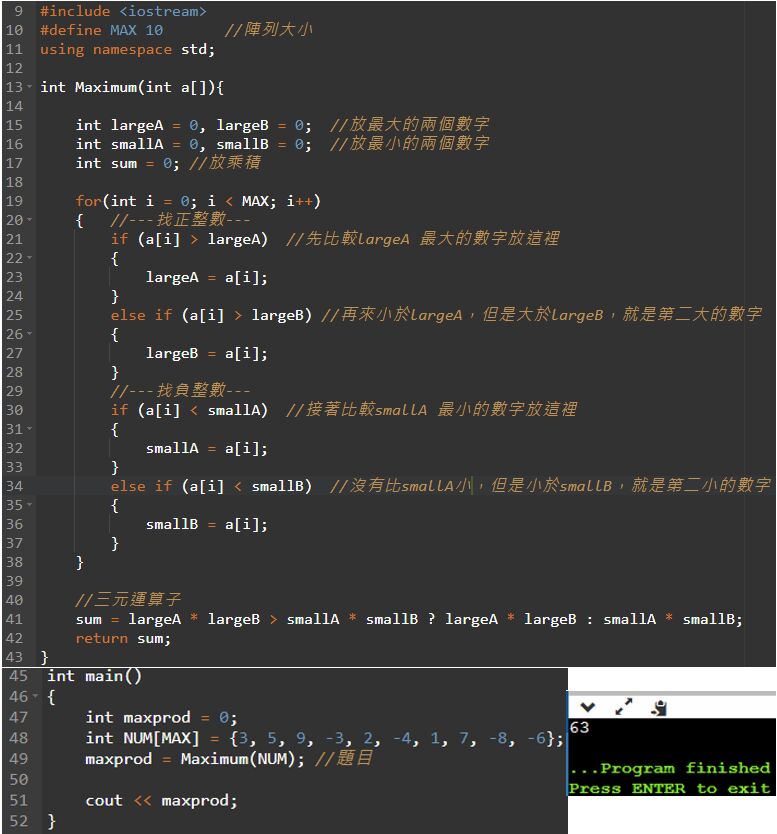Fold the main function at line 46
777x834 pixels.
coord(37,697)
